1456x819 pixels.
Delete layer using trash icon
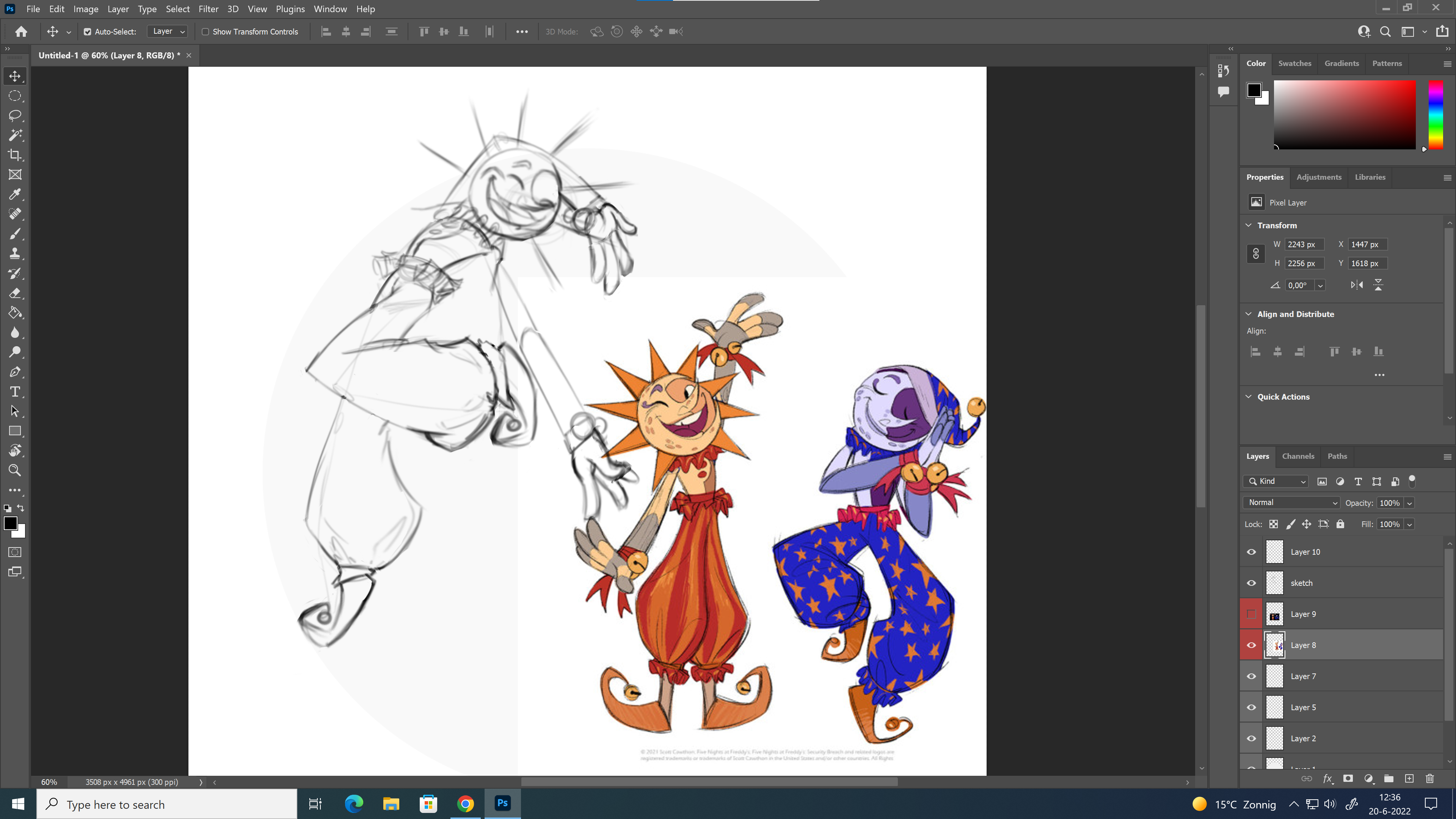coord(1430,779)
